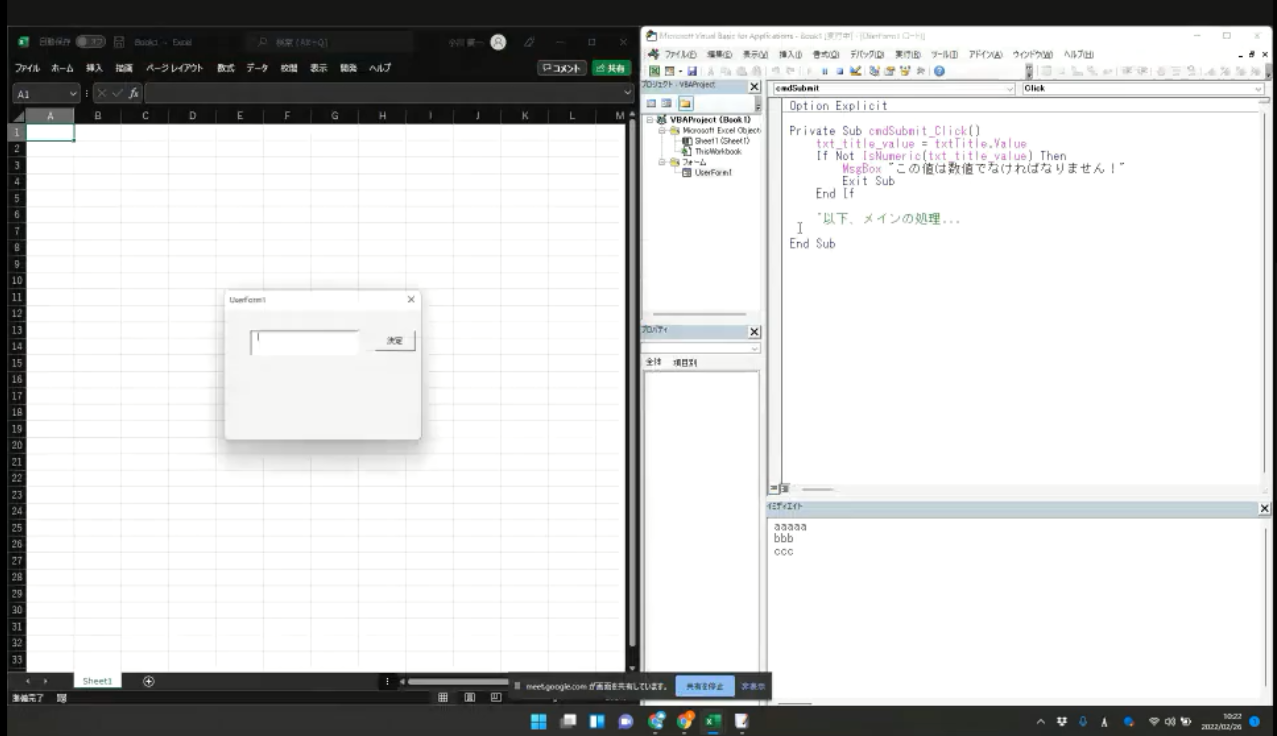Screen dimensions: 1277x736
Task: Open the Click procedure dropdown
Action: click(1258, 89)
